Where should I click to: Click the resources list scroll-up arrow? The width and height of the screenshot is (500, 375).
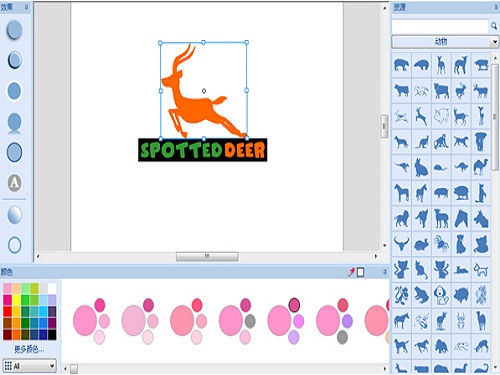click(x=495, y=57)
